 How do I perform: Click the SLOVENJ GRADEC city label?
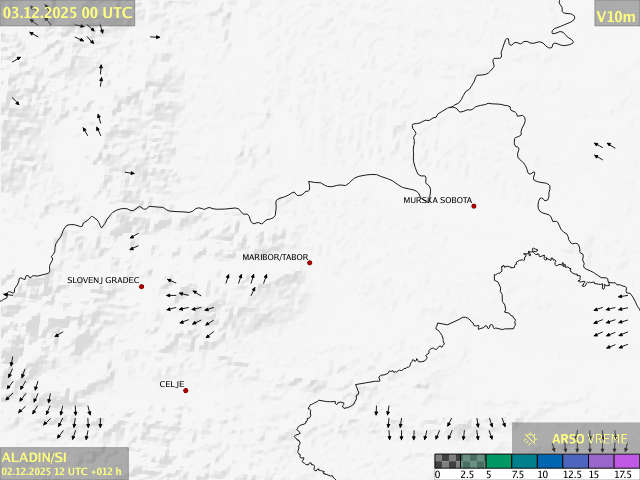coord(103,281)
